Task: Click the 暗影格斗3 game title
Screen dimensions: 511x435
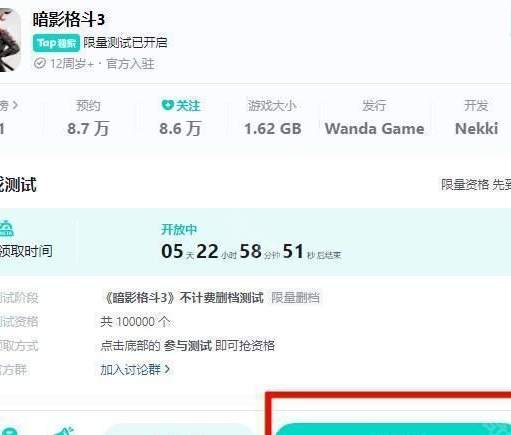Action: click(69, 19)
